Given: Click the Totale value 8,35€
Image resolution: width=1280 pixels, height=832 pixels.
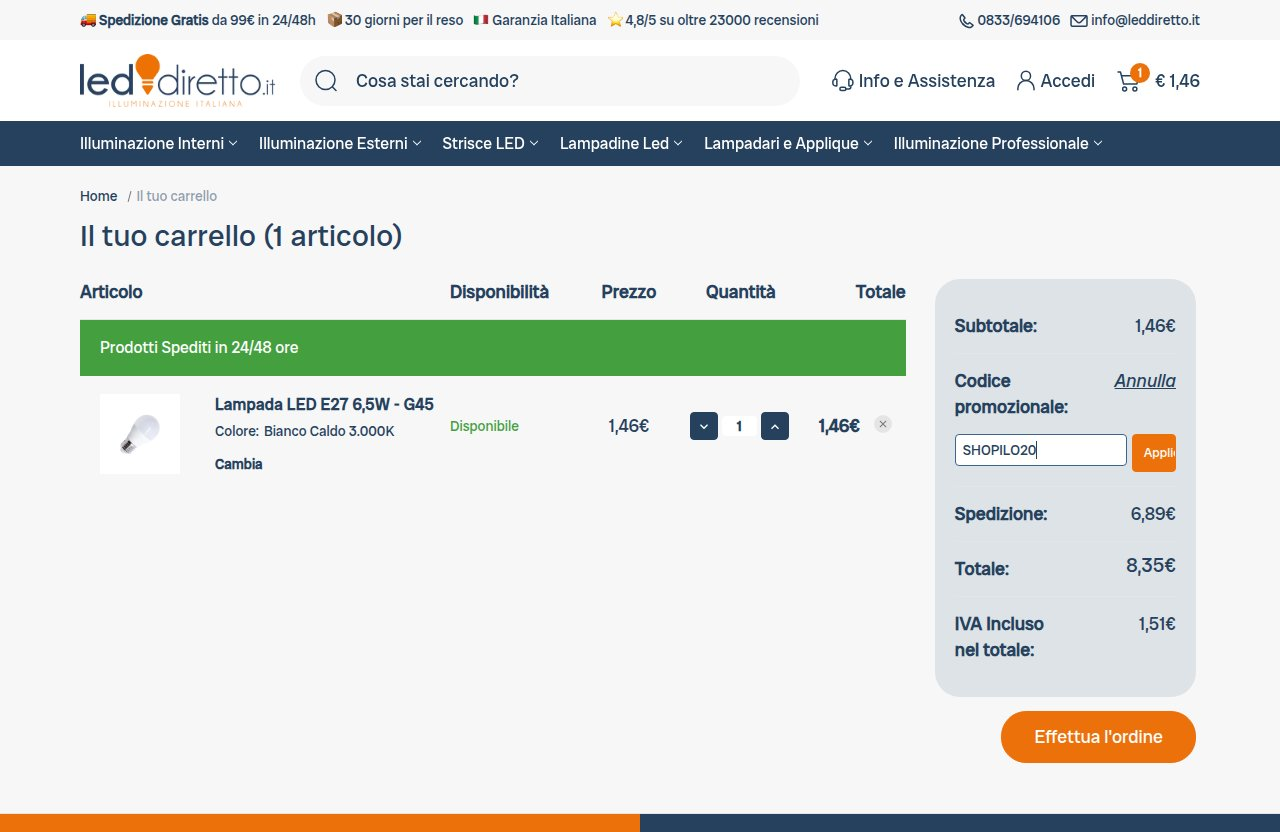Looking at the screenshot, I should (x=1151, y=565).
